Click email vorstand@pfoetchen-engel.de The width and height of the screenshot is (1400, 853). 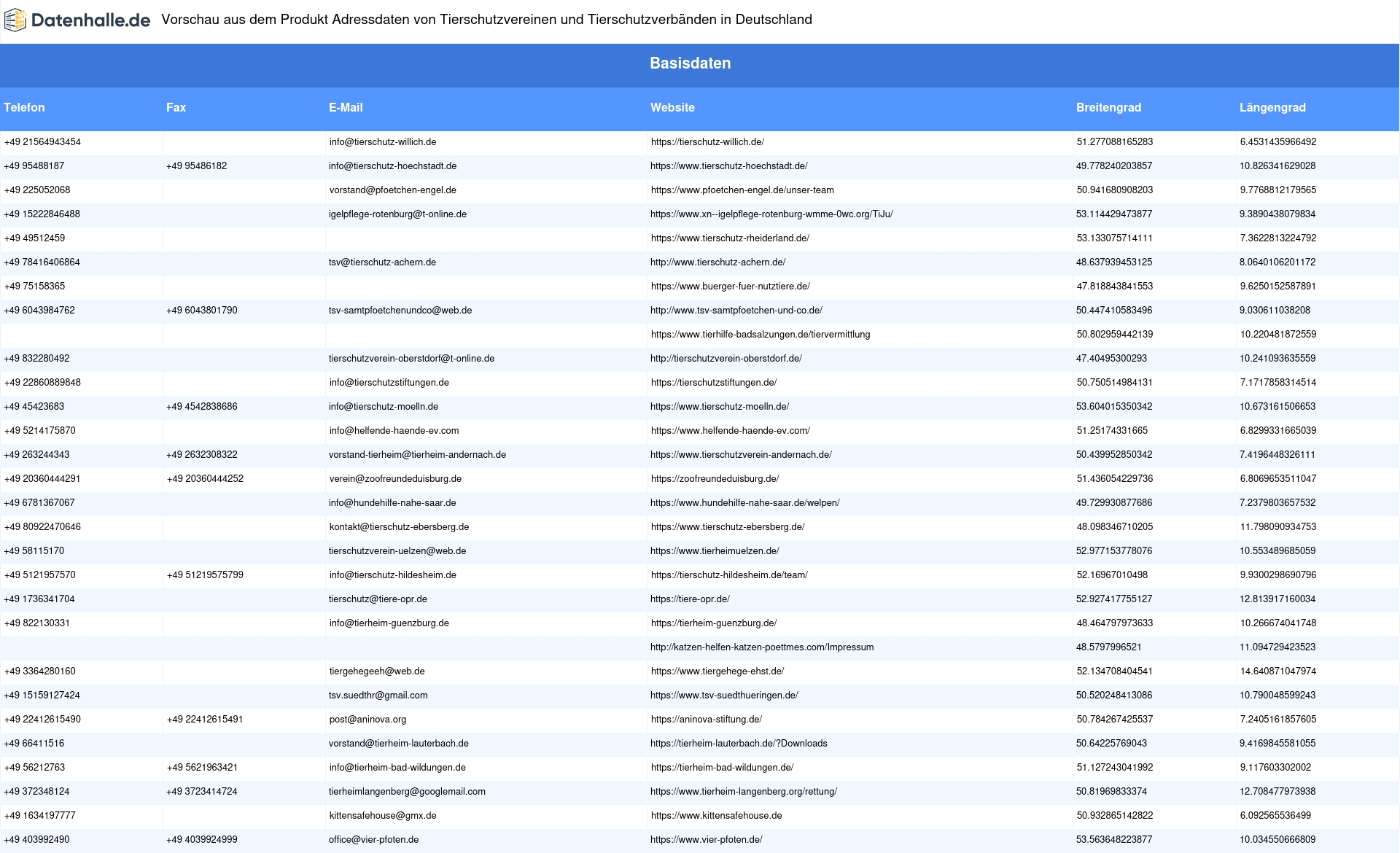click(x=393, y=190)
